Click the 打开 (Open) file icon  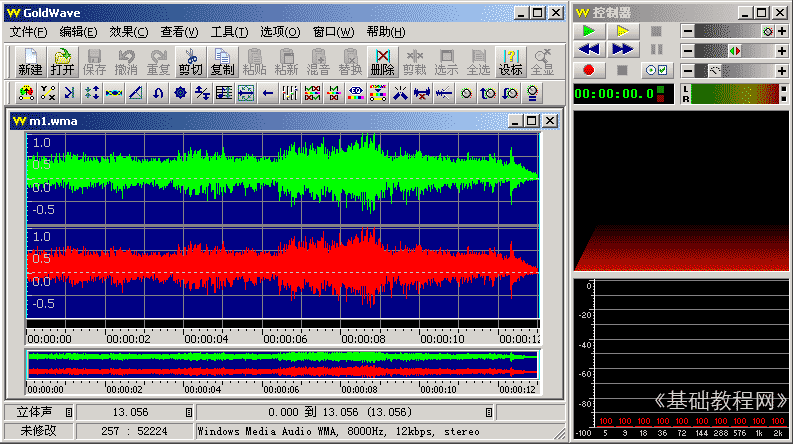pos(62,62)
